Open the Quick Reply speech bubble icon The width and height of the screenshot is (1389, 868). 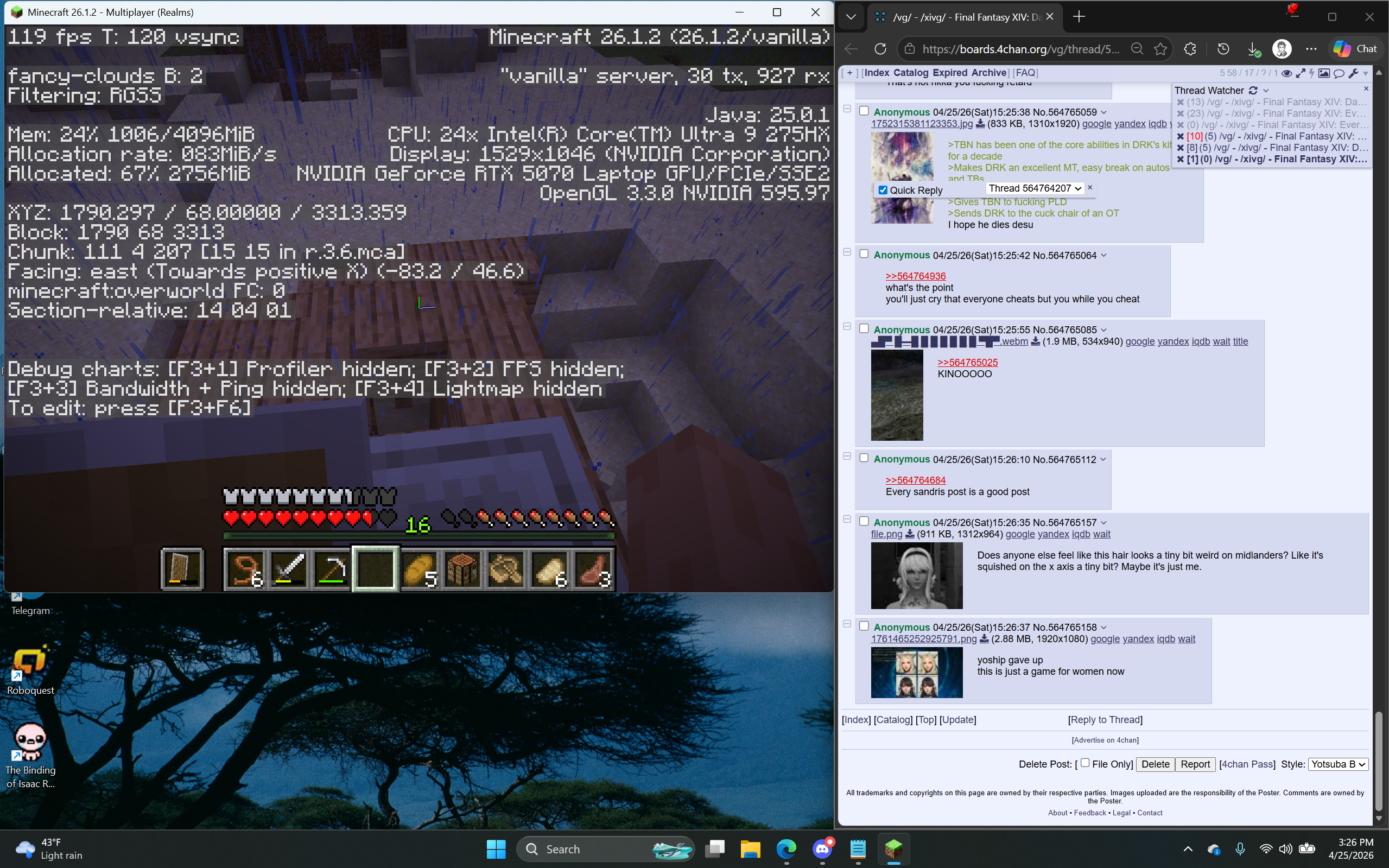pos(1339,73)
